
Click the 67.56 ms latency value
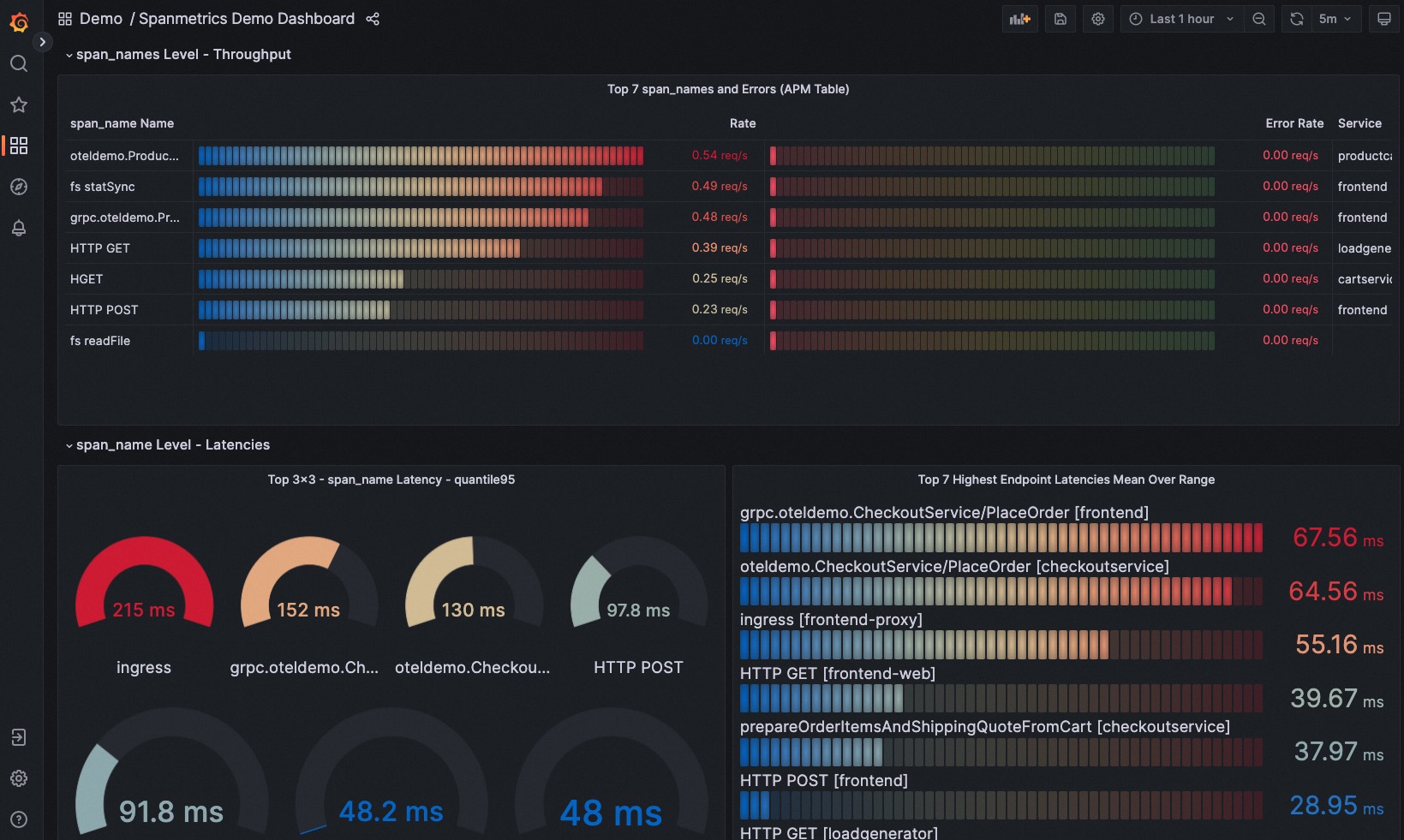click(x=1337, y=538)
